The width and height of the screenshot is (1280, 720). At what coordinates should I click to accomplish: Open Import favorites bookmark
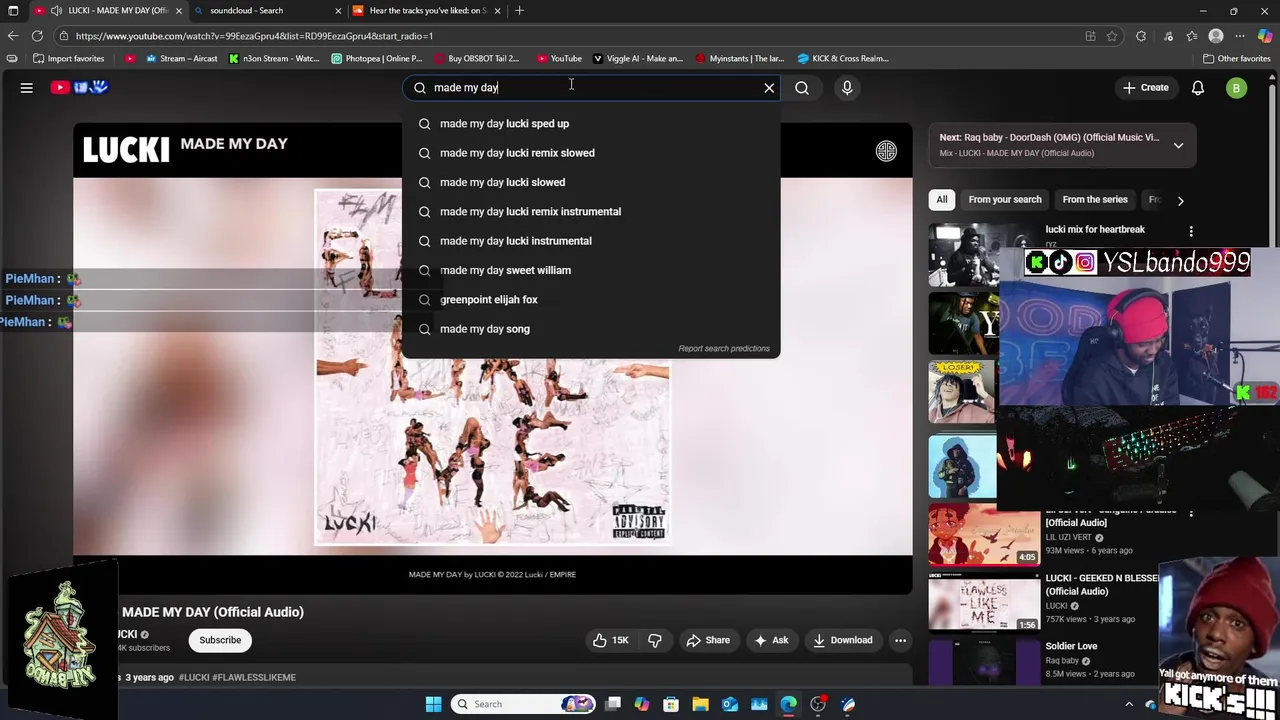(x=68, y=59)
